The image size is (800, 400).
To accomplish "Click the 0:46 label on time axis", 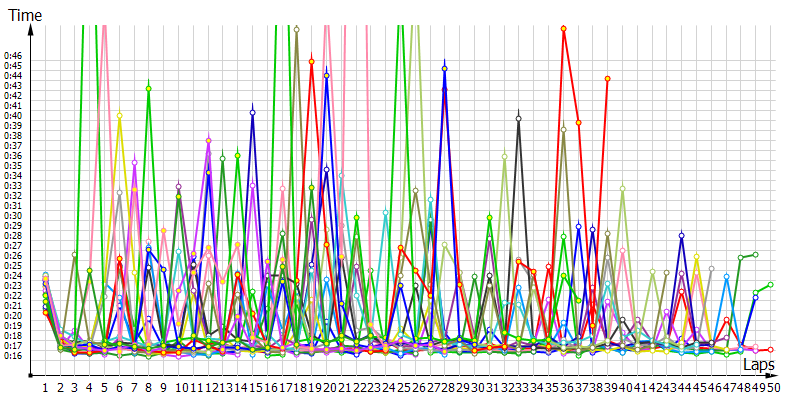I will (13, 56).
